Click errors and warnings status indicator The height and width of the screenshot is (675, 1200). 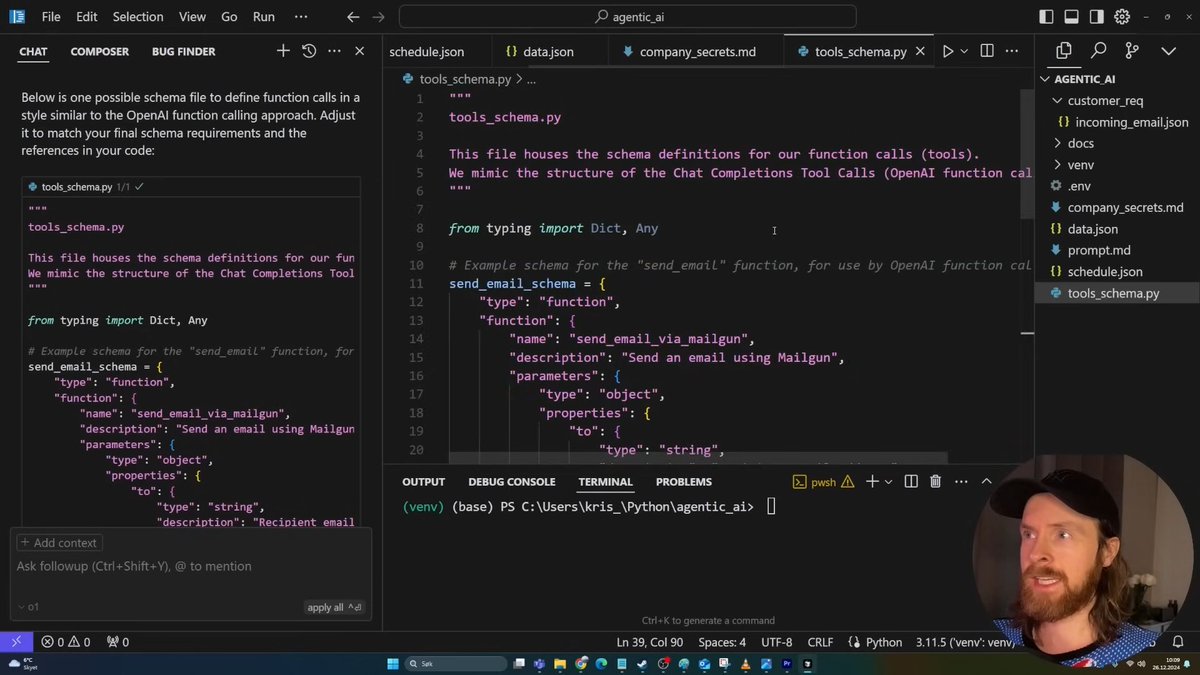pyautogui.click(x=65, y=642)
